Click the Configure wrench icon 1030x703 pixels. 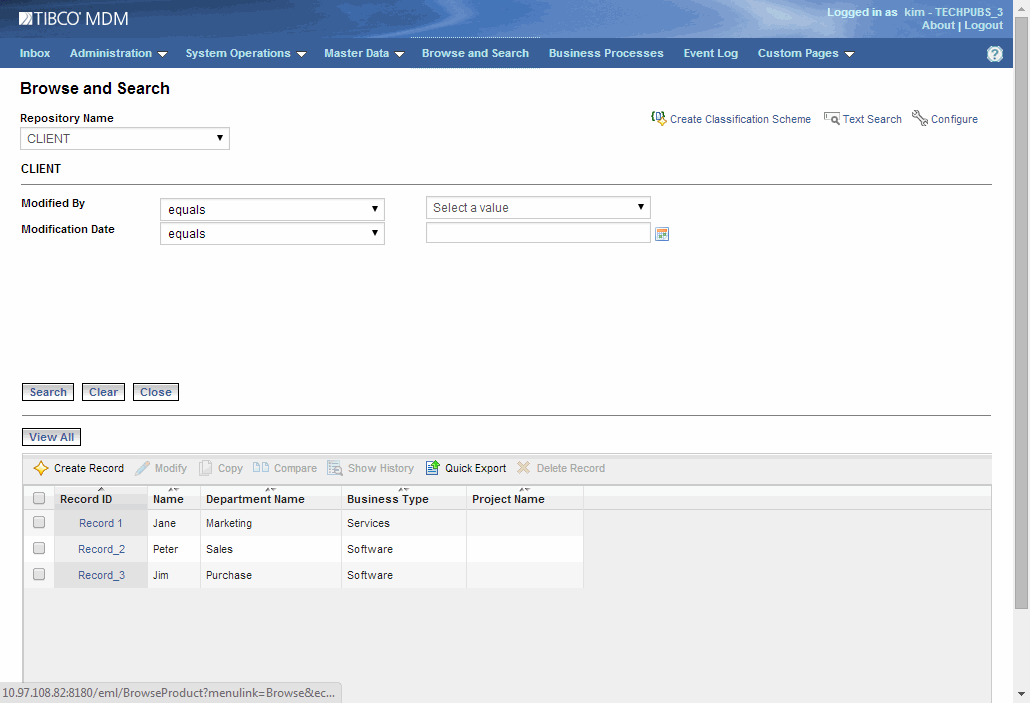(x=920, y=118)
